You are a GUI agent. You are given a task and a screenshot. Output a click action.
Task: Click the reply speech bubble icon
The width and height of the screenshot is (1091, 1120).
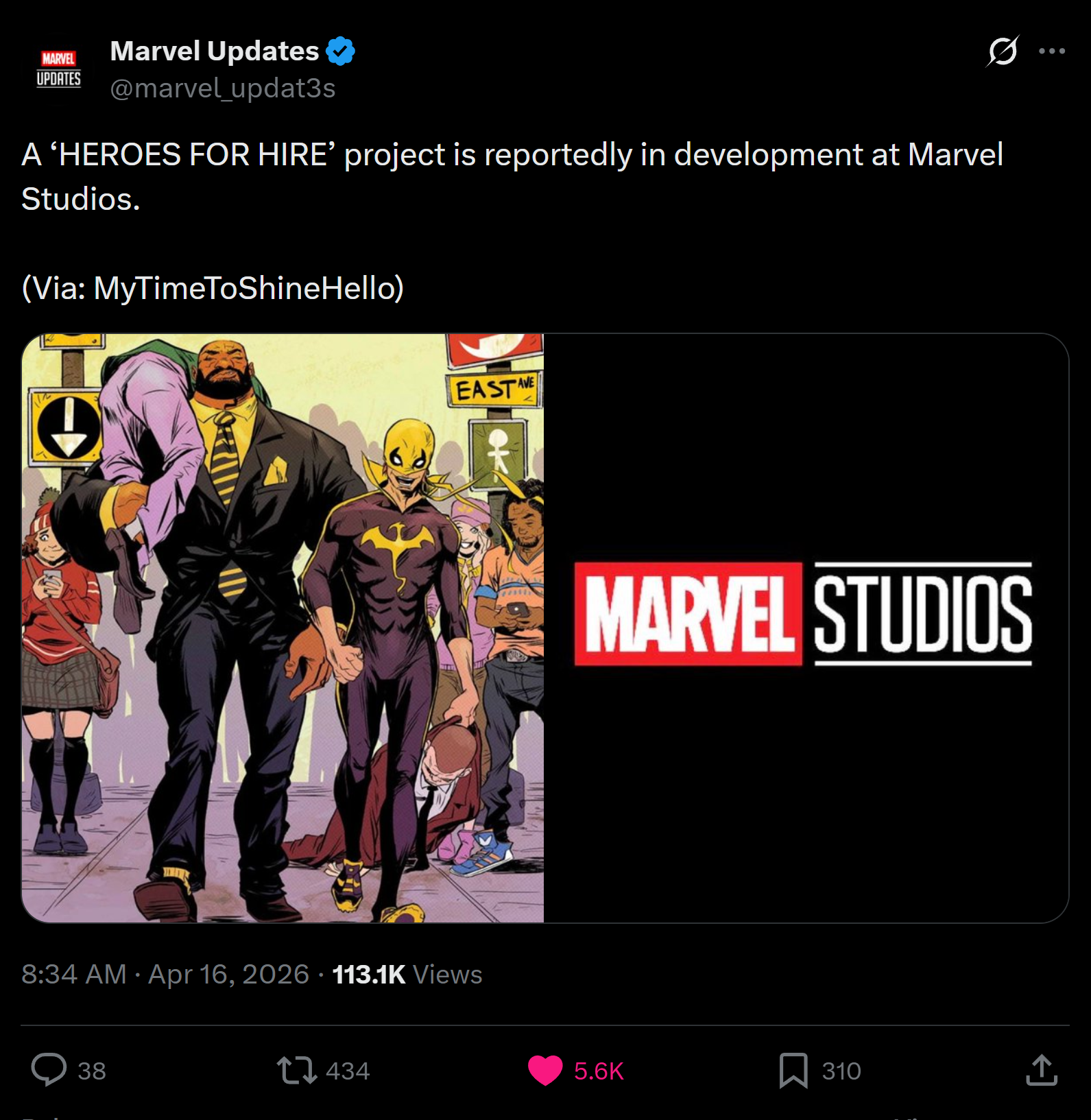49,1069
